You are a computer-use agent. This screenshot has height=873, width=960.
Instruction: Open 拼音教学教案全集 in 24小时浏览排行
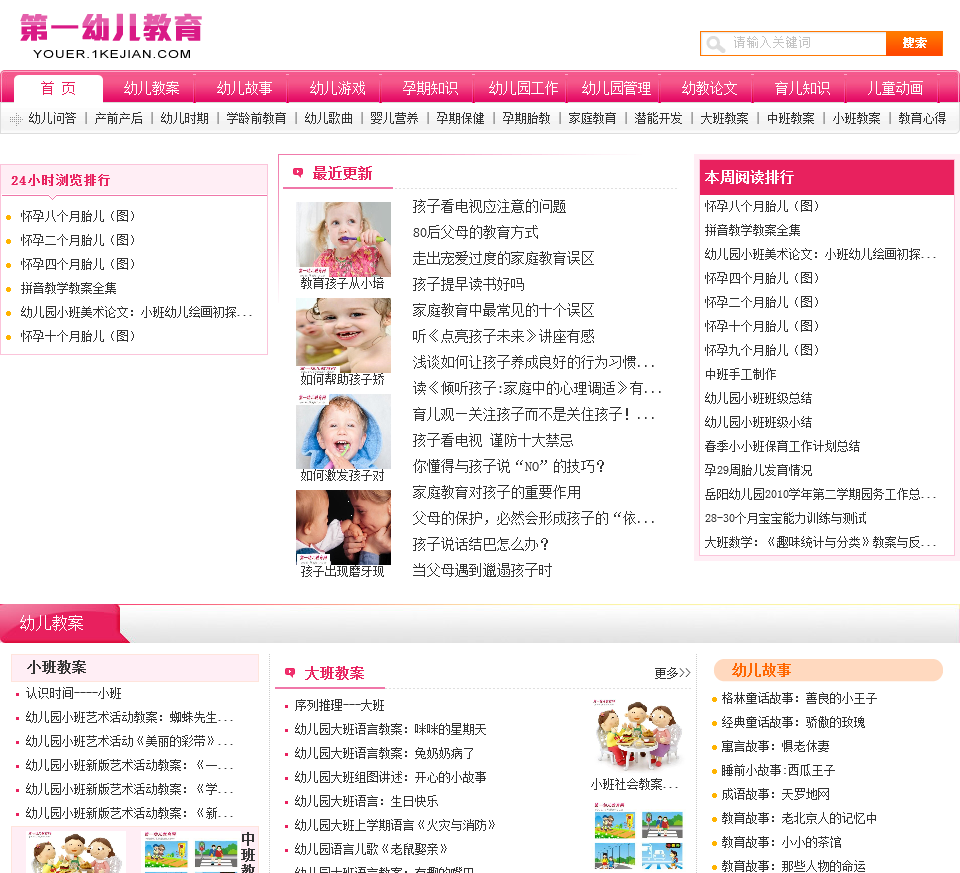click(69, 288)
